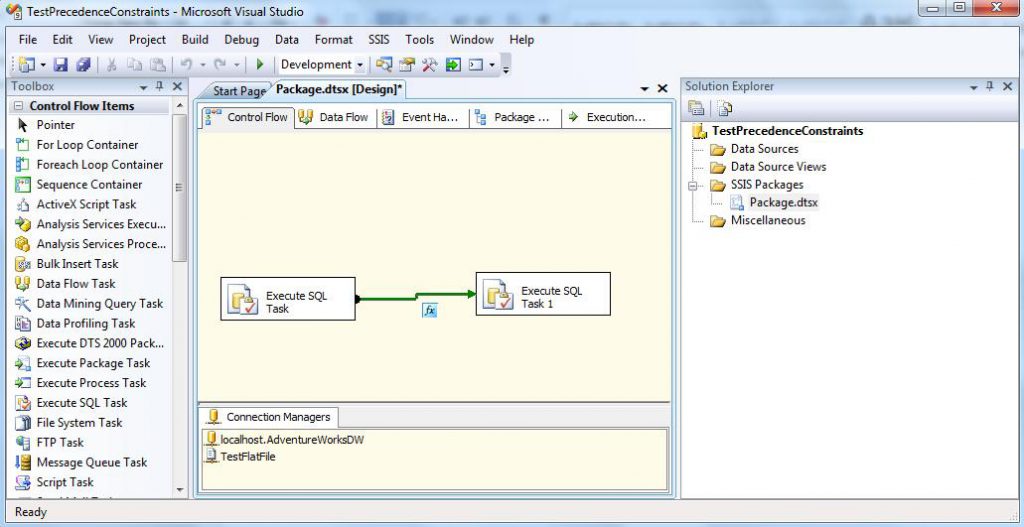This screenshot has width=1024, height=527.
Task: Select Package.dtsx in the Solution Explorer
Action: (783, 202)
